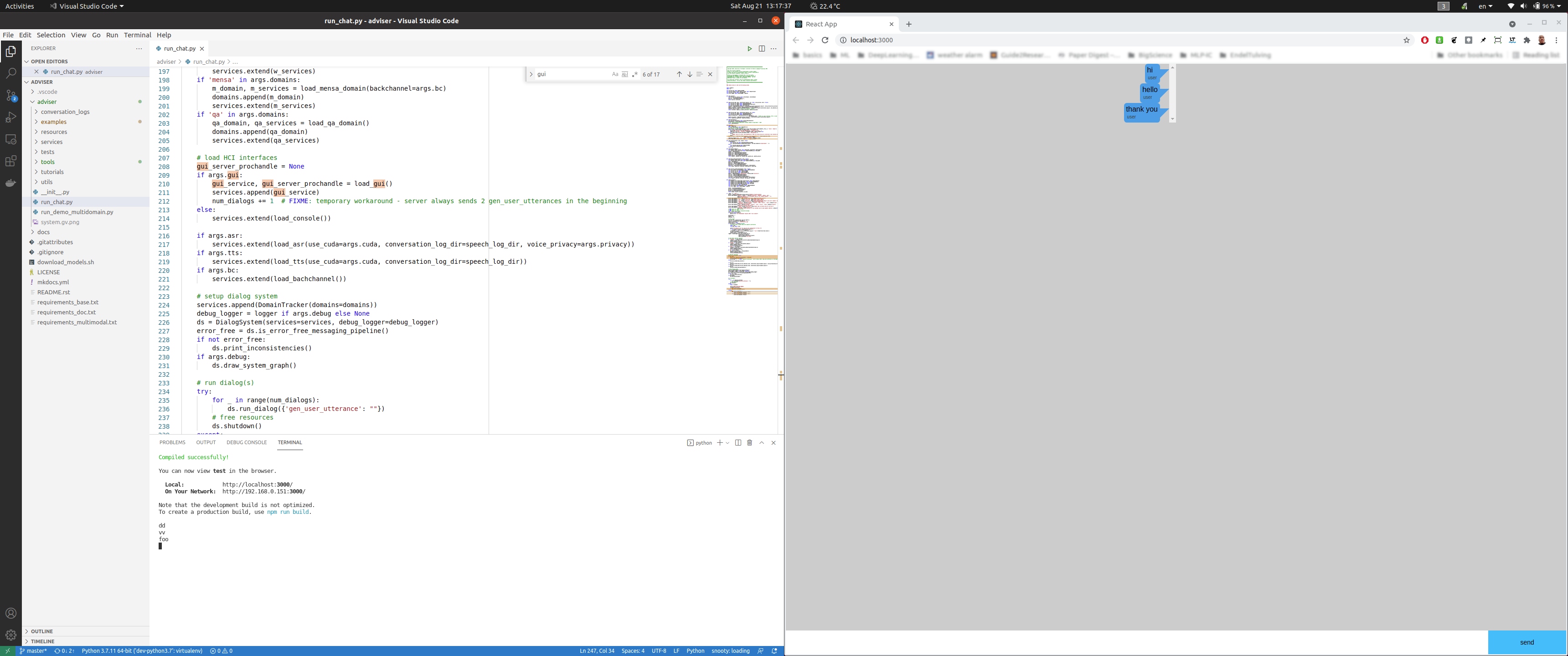Expand the Timeline section

(85, 641)
